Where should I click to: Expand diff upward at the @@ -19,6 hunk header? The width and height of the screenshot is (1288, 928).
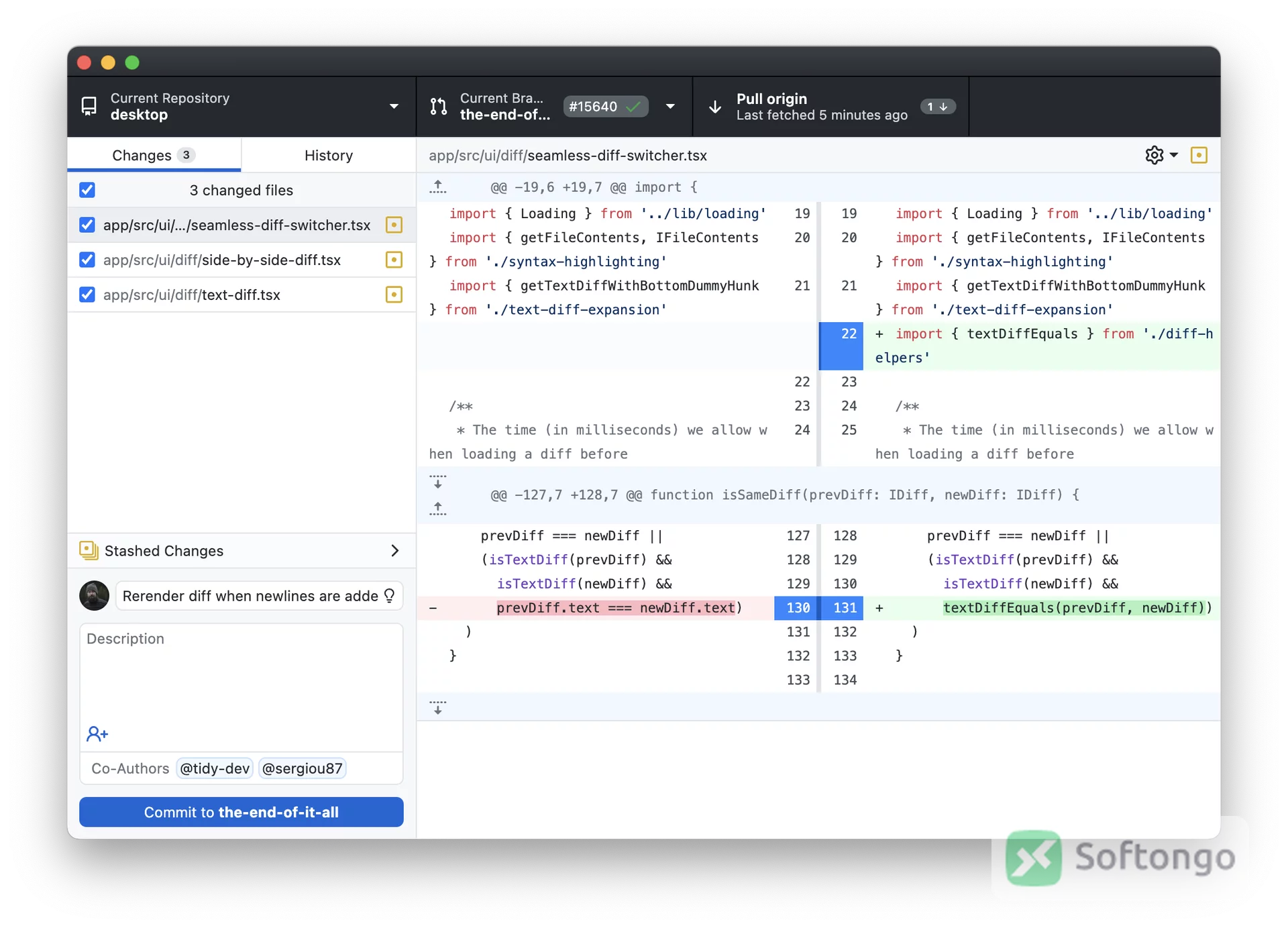438,187
